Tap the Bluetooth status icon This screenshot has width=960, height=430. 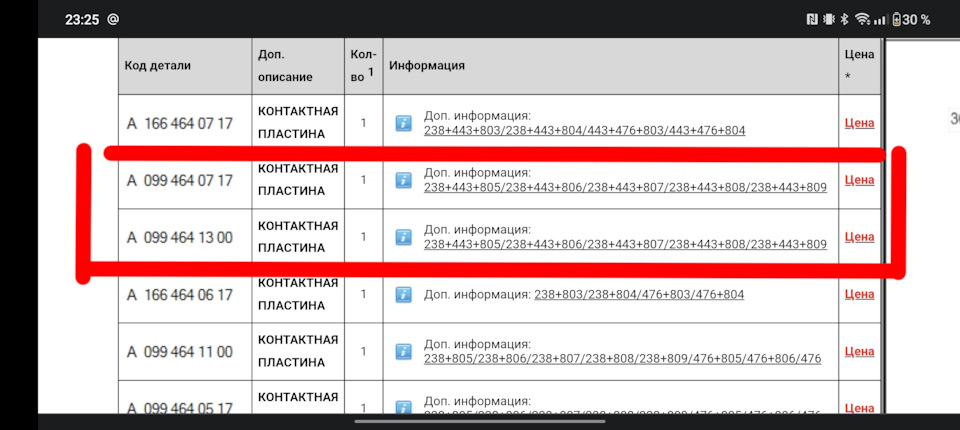[x=844, y=20]
